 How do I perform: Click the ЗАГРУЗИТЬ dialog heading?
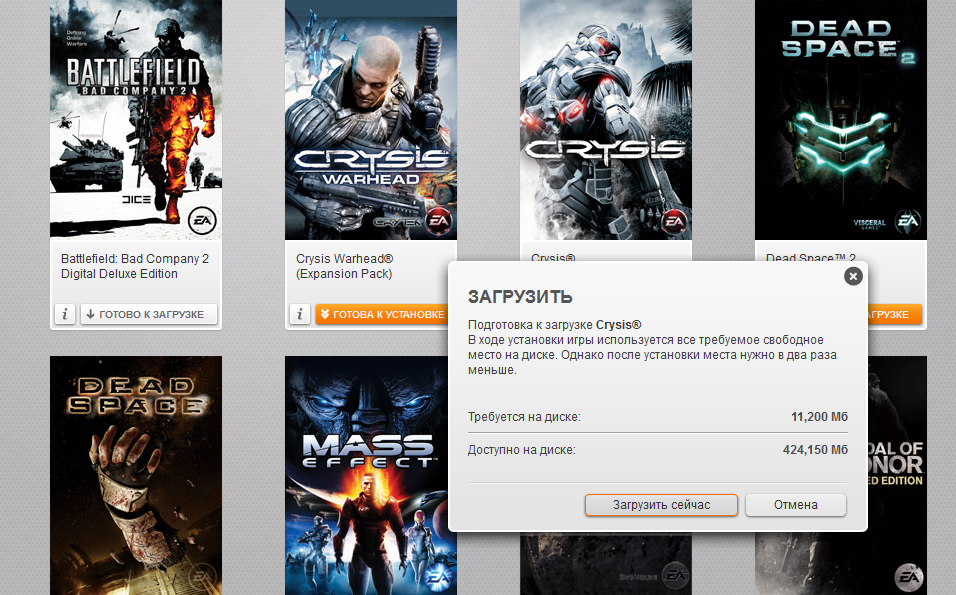pos(520,297)
